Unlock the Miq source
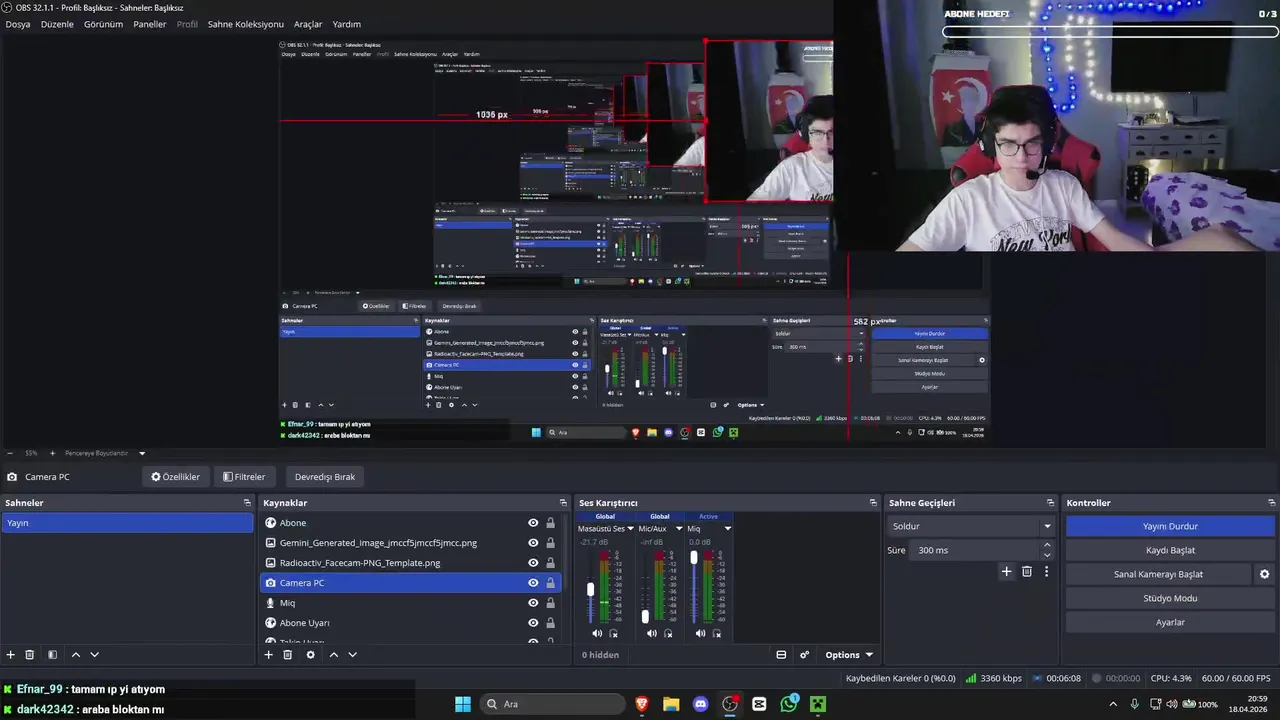1280x720 pixels. 550,603
